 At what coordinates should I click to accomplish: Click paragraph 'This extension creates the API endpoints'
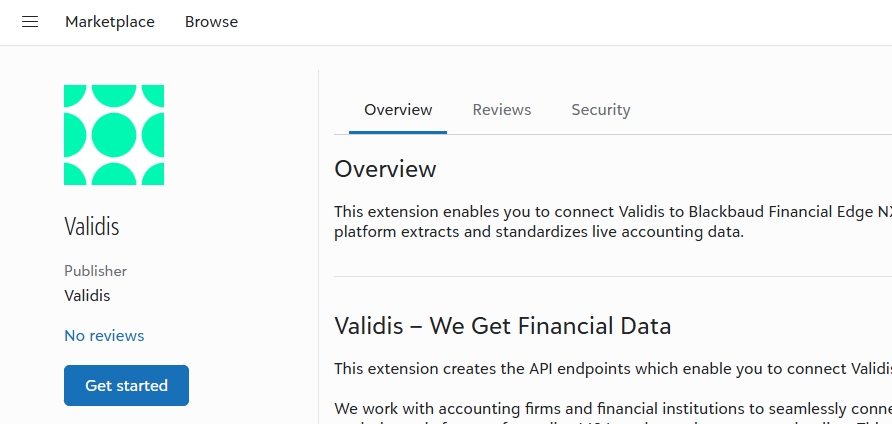click(x=613, y=369)
